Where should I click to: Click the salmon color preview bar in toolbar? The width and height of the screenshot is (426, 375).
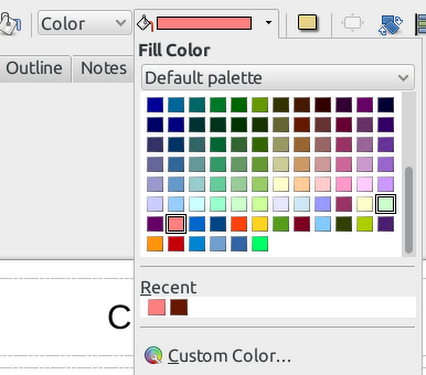coord(204,23)
